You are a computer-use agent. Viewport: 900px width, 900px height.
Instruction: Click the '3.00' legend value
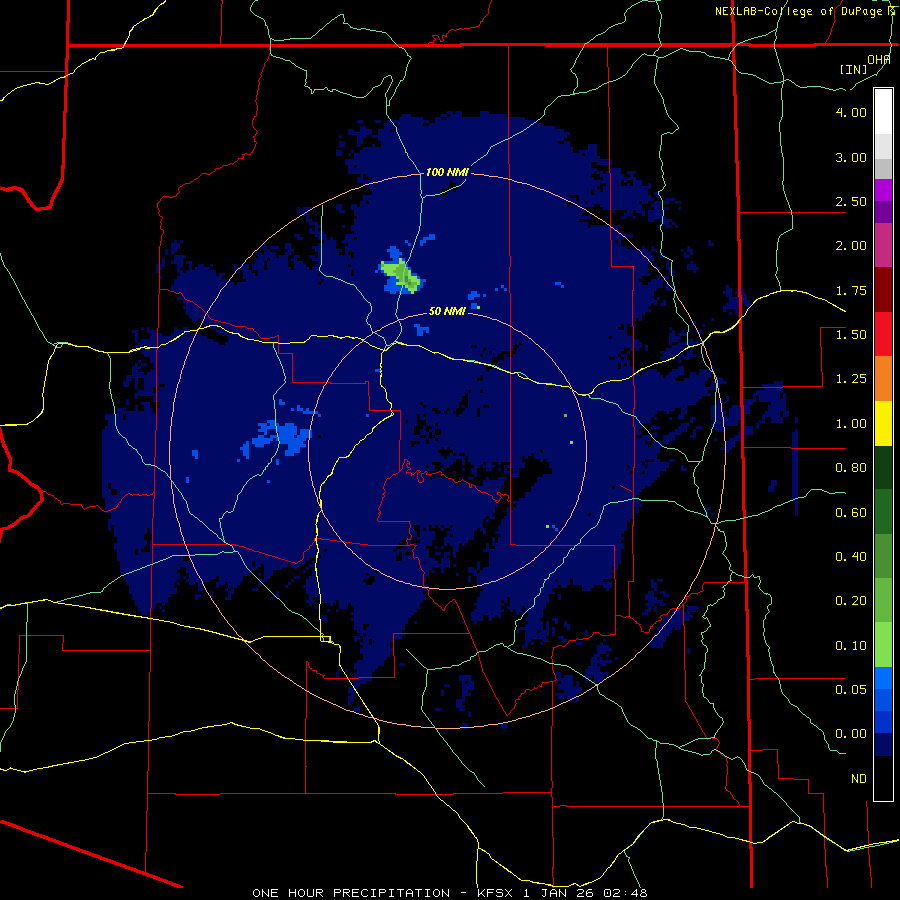click(851, 157)
